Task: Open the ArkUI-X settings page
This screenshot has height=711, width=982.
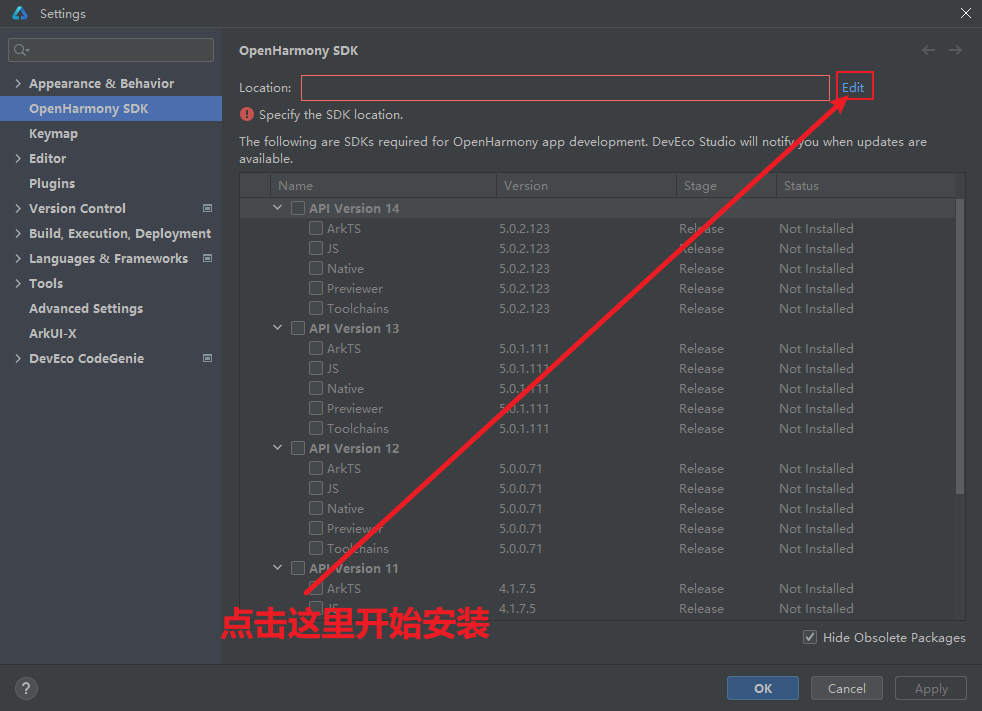Action: click(53, 333)
